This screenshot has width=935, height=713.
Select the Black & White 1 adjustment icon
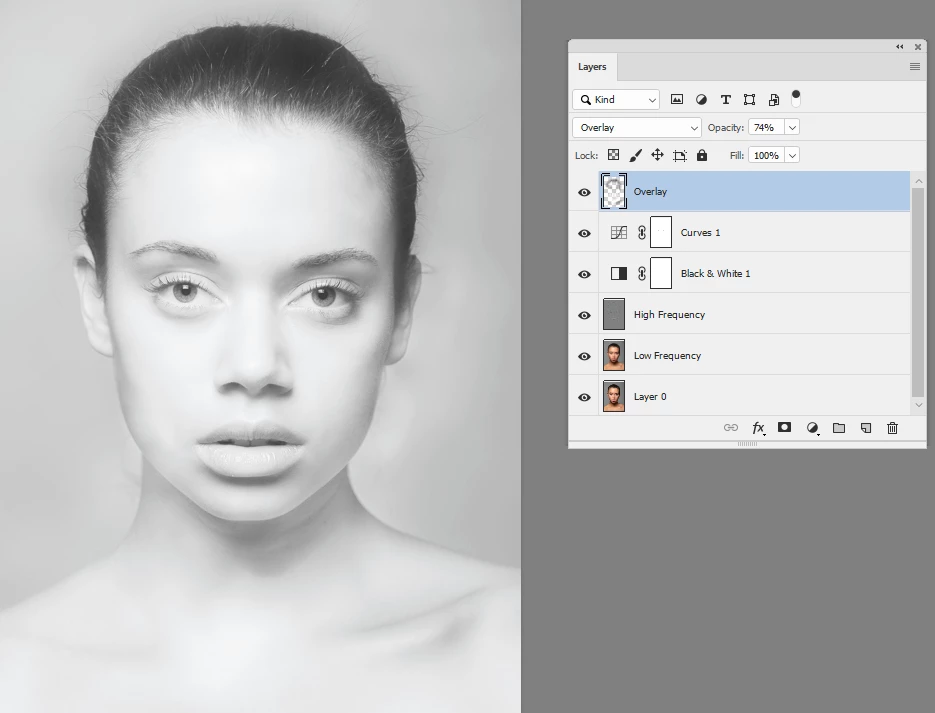pos(618,274)
